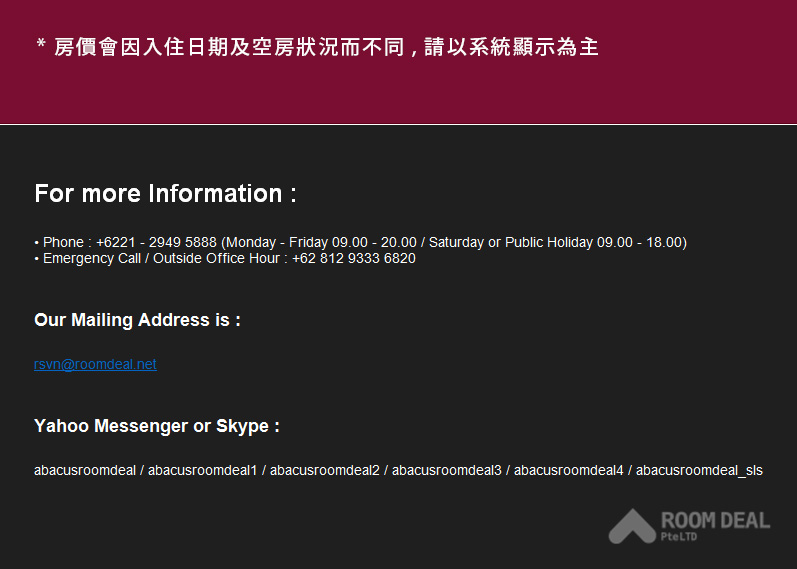Click the abacusroomdeal3 messenger ID
Viewport: 797px width, 569px height.
point(447,470)
